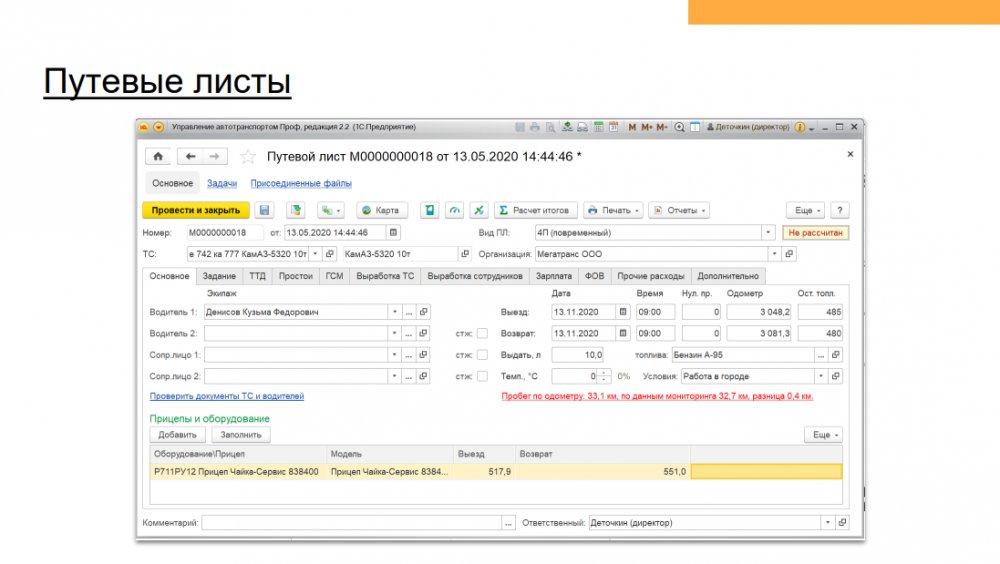Click the back arrow navigation button
This screenshot has width=1000, height=564.
point(190,157)
